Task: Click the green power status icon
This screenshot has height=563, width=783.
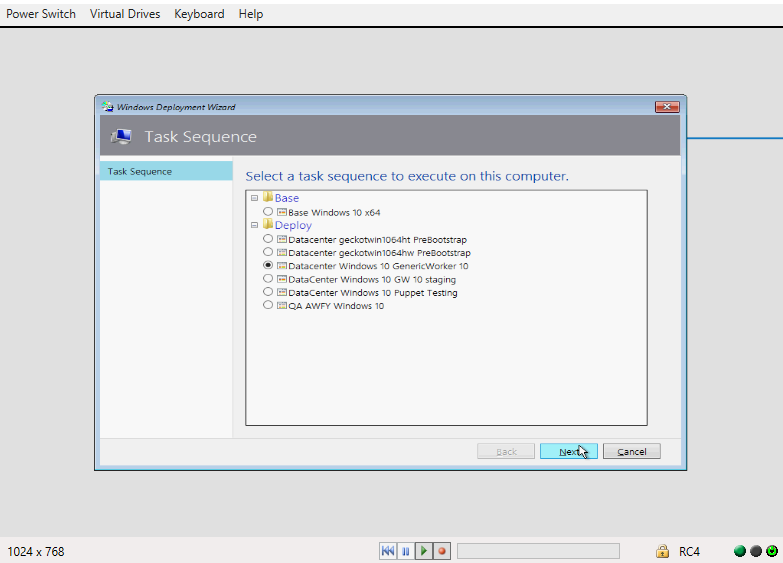Action: (x=772, y=551)
